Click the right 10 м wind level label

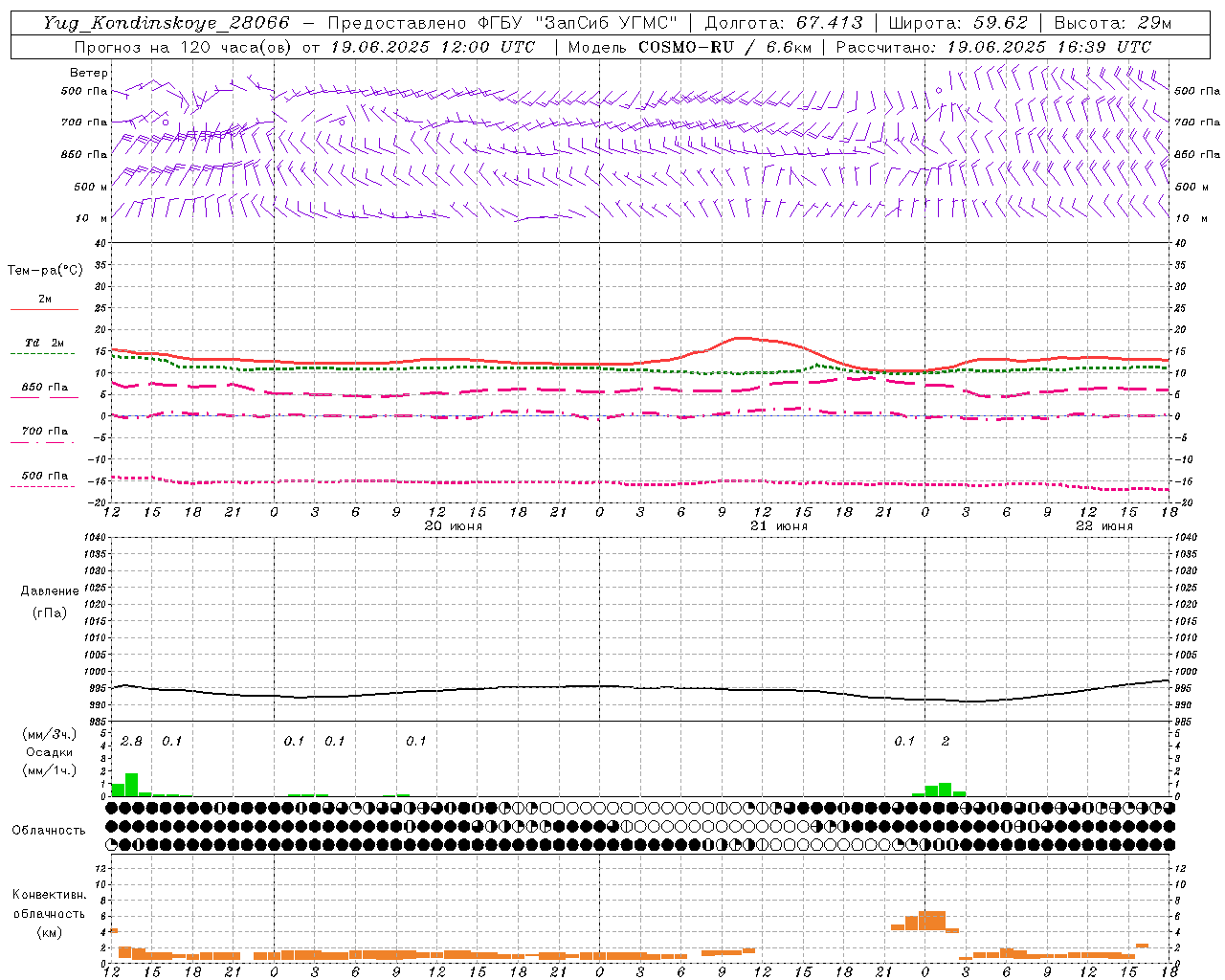(1190, 218)
